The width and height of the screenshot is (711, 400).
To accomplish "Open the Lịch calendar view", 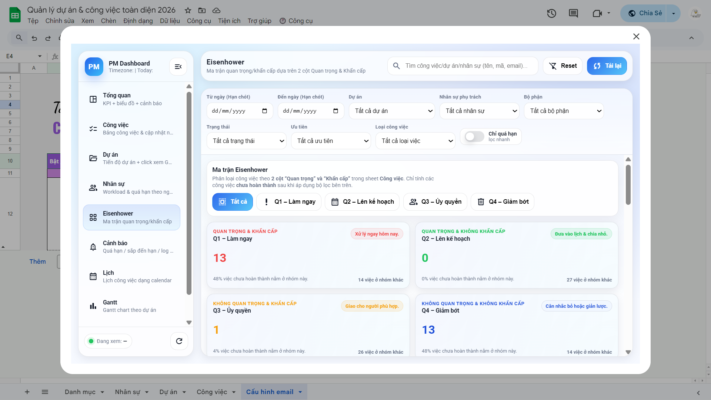I will coord(130,275).
